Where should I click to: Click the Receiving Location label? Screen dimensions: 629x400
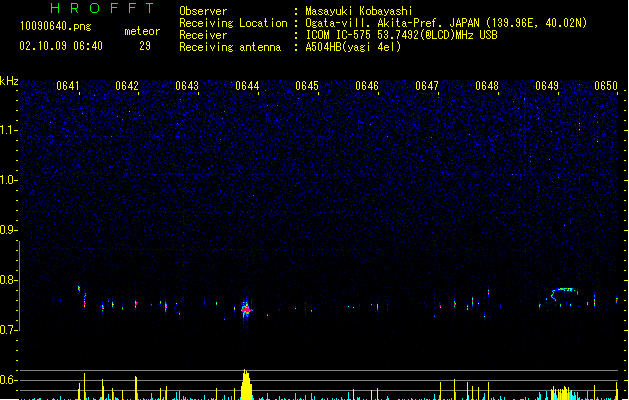(x=233, y=23)
